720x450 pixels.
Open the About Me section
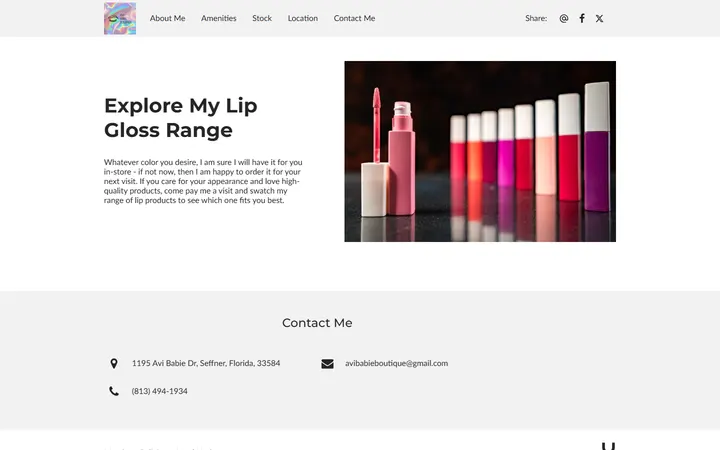[168, 18]
